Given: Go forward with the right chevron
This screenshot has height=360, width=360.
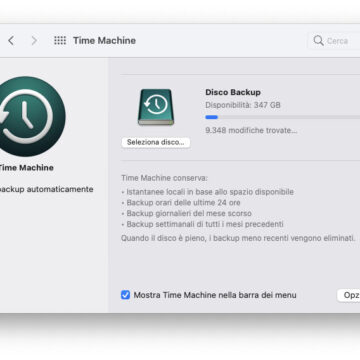Looking at the screenshot, I should click(34, 41).
